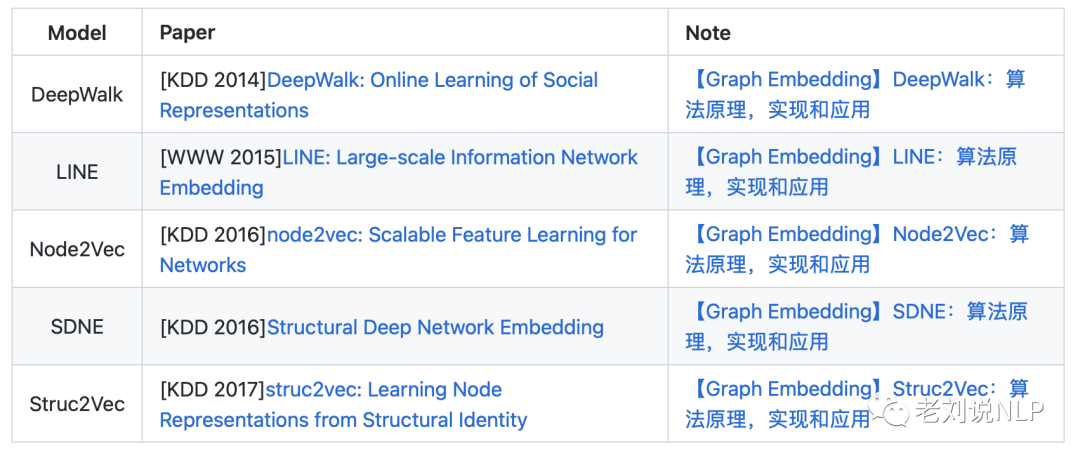Select the DeepWalk model cell
1080x458 pixels.
pyautogui.click(x=77, y=95)
